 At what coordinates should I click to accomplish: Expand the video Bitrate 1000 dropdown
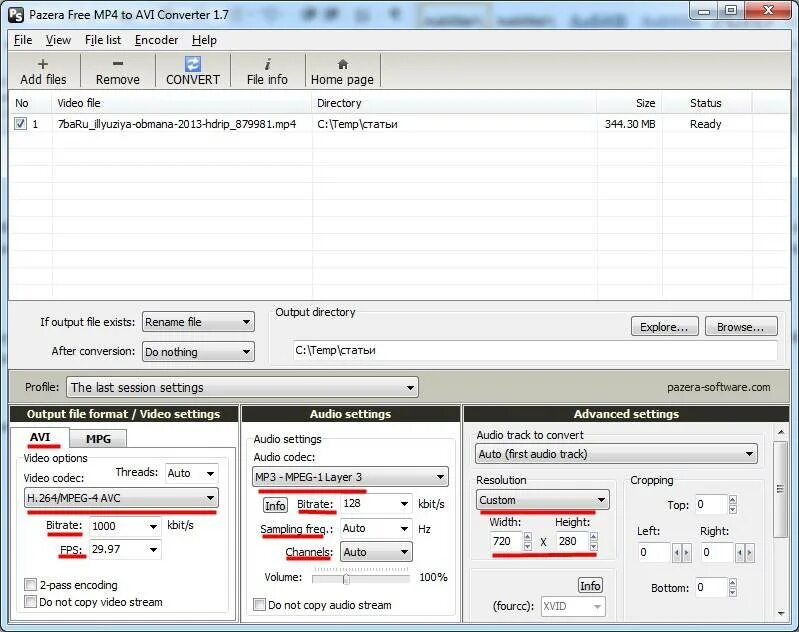point(153,526)
